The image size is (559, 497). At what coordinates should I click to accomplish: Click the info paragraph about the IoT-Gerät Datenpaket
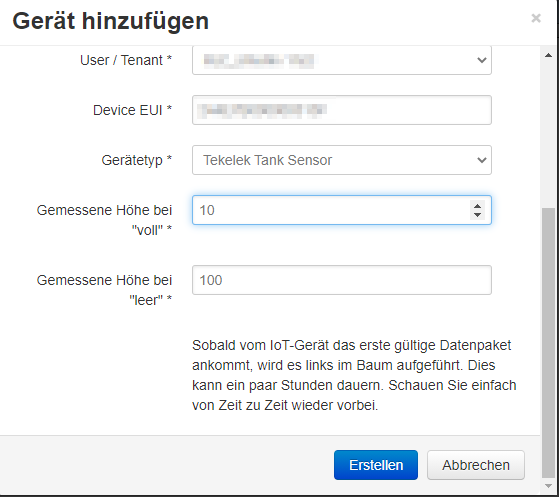coord(354,375)
